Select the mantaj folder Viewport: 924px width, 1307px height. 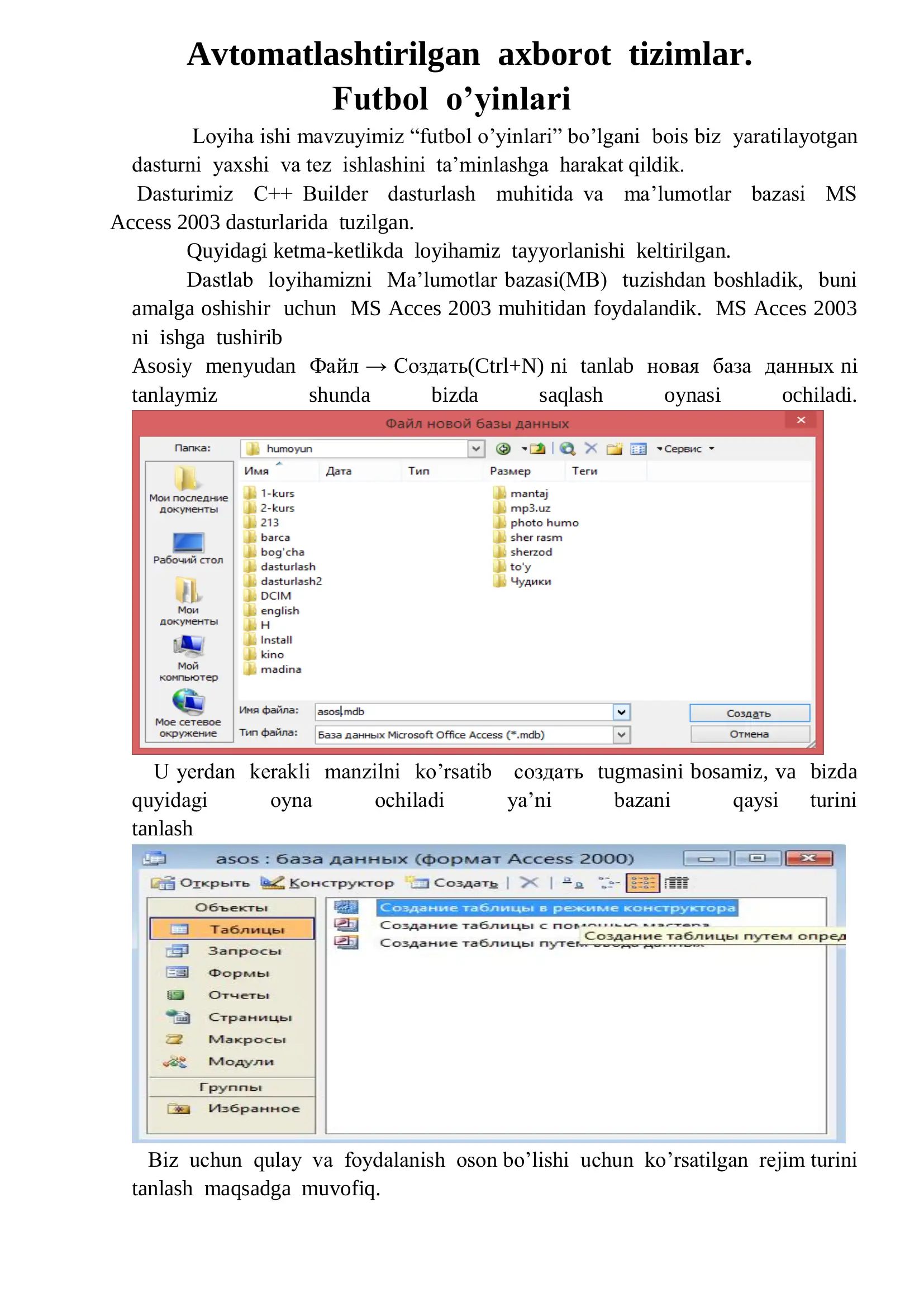(x=521, y=493)
